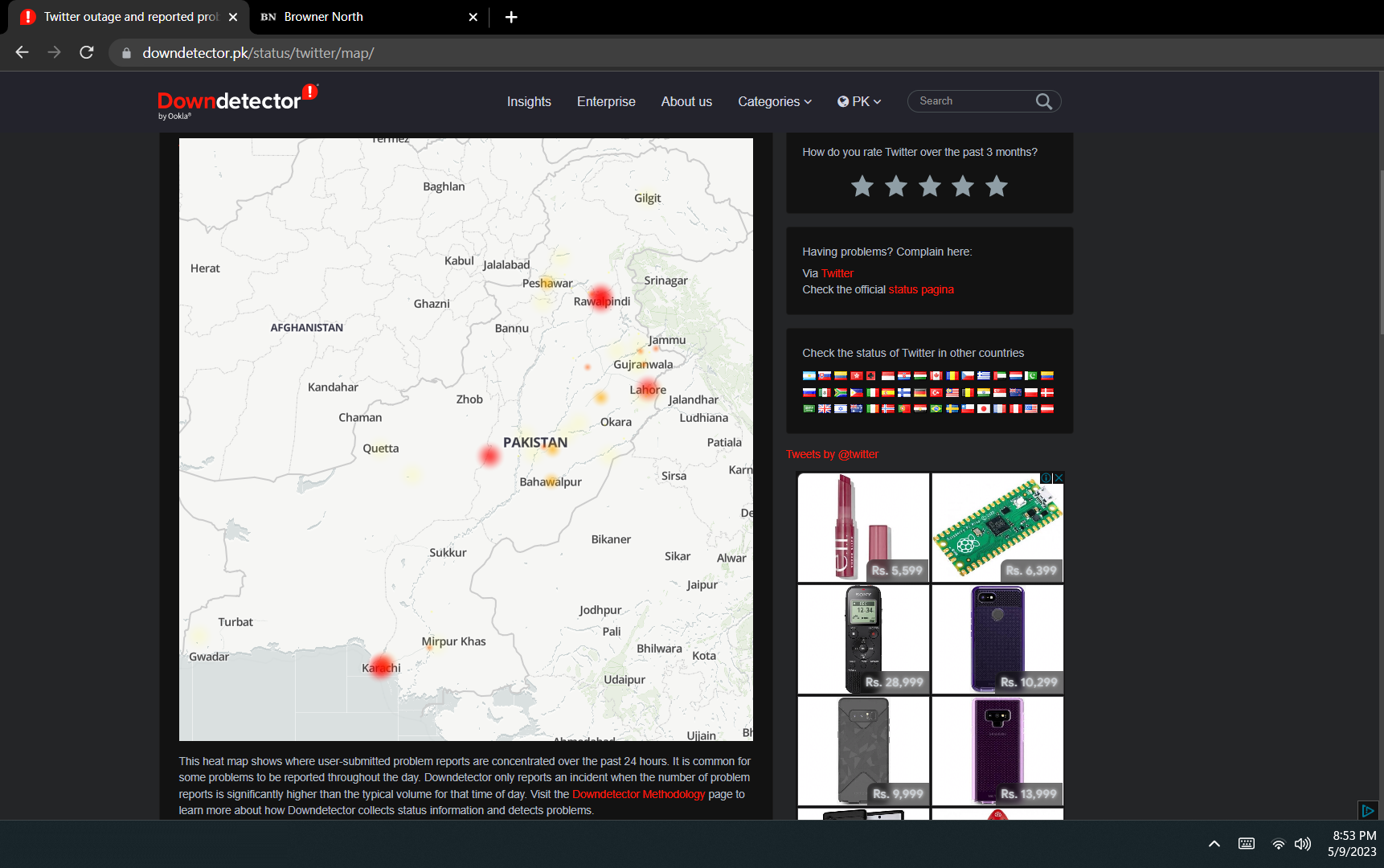Image resolution: width=1384 pixels, height=868 pixels.
Task: Click the United Kingdom flag
Action: point(825,408)
